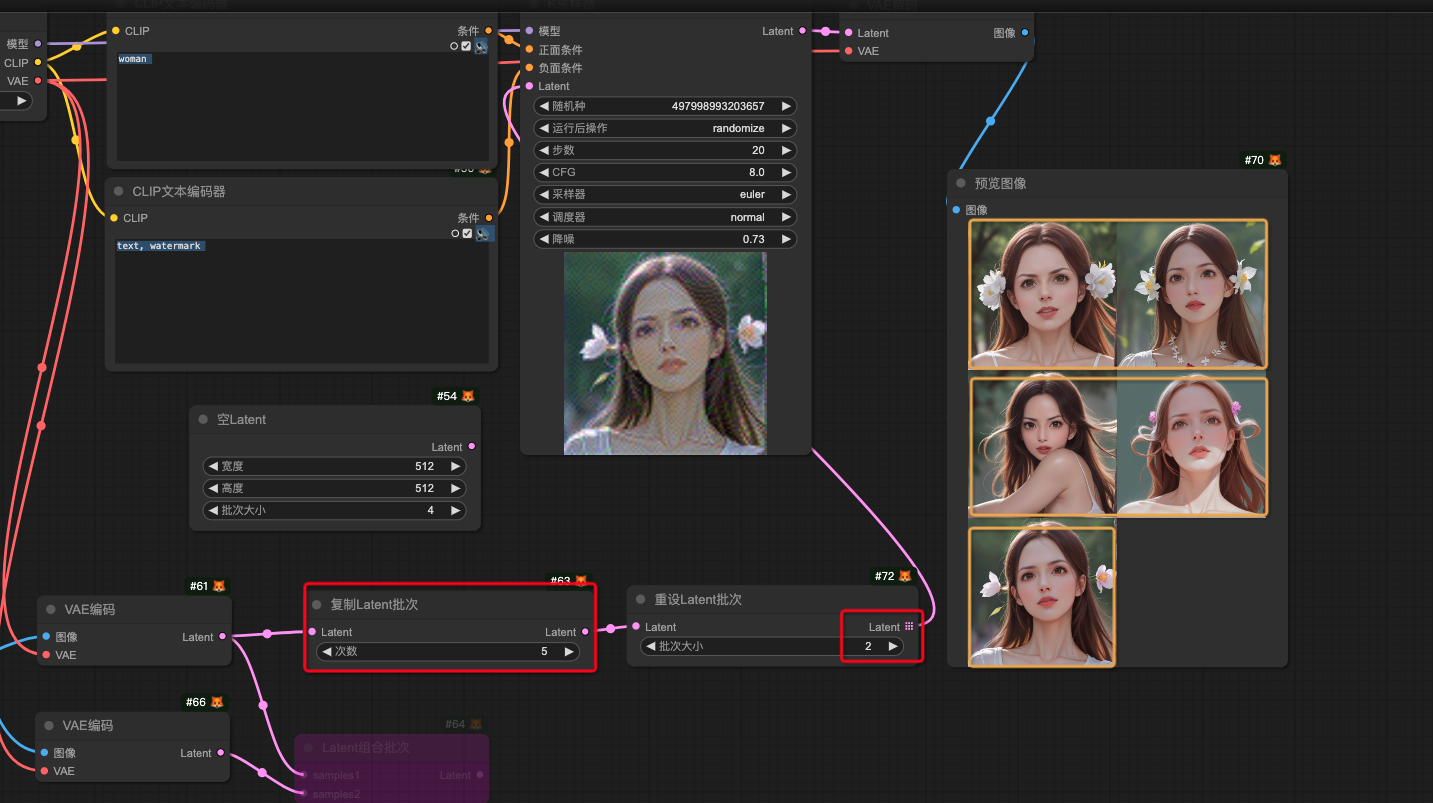
Task: Collapse the 重设Latent批次 node via title dot
Action: point(642,600)
